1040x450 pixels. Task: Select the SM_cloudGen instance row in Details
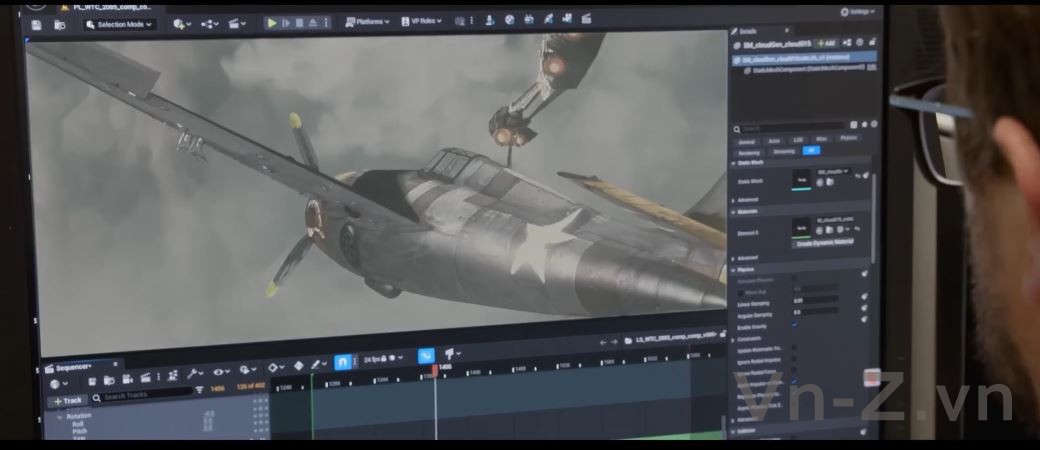pyautogui.click(x=804, y=58)
